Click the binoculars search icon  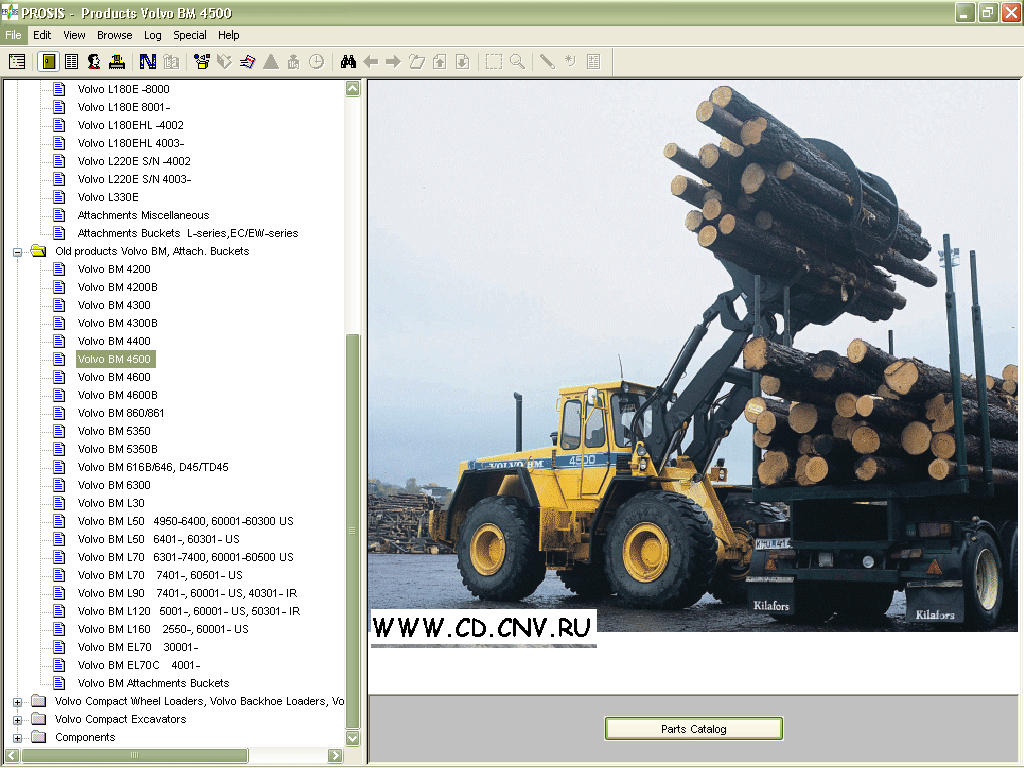tap(348, 62)
